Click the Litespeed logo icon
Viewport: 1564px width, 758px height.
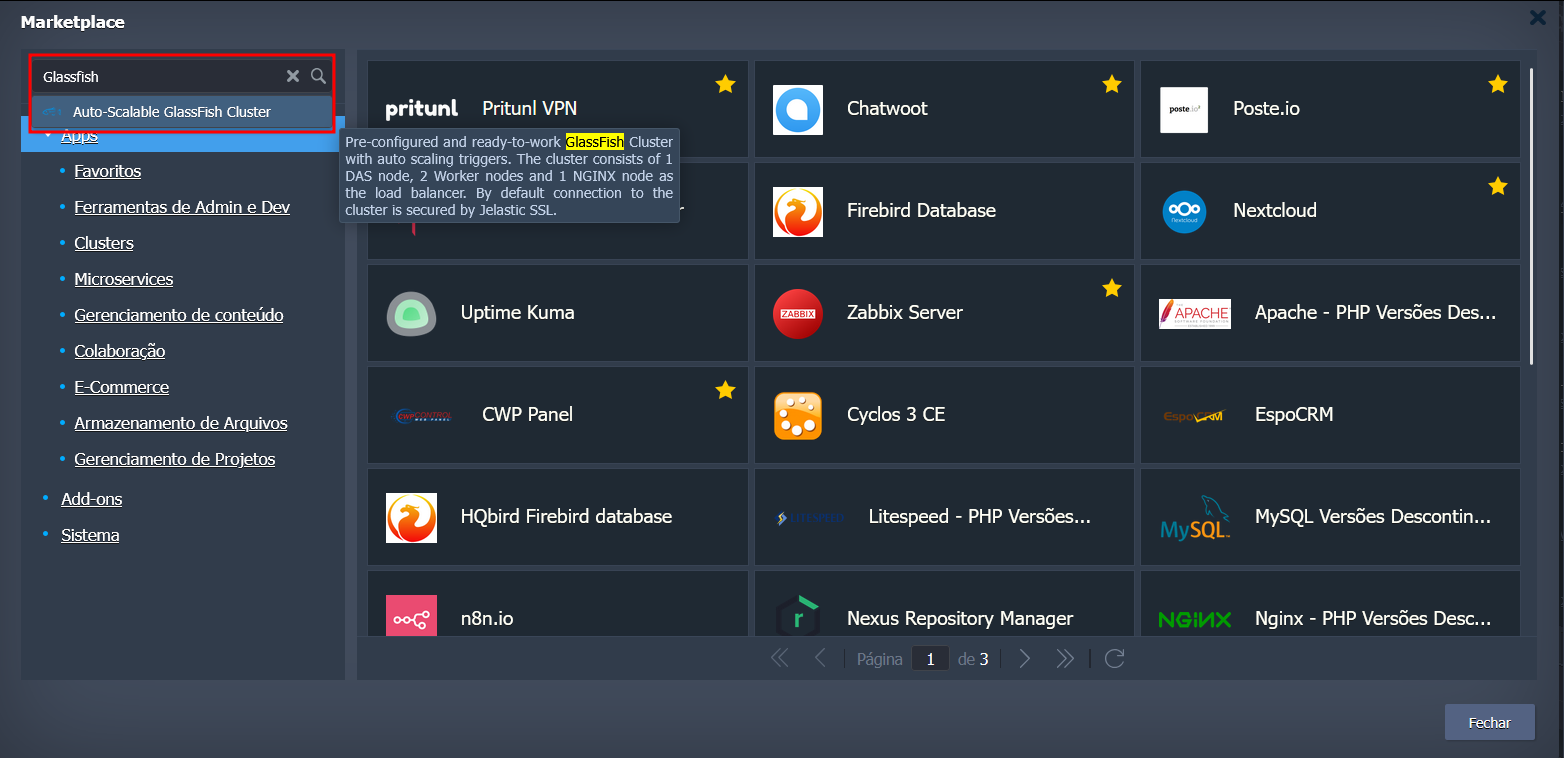coord(810,518)
